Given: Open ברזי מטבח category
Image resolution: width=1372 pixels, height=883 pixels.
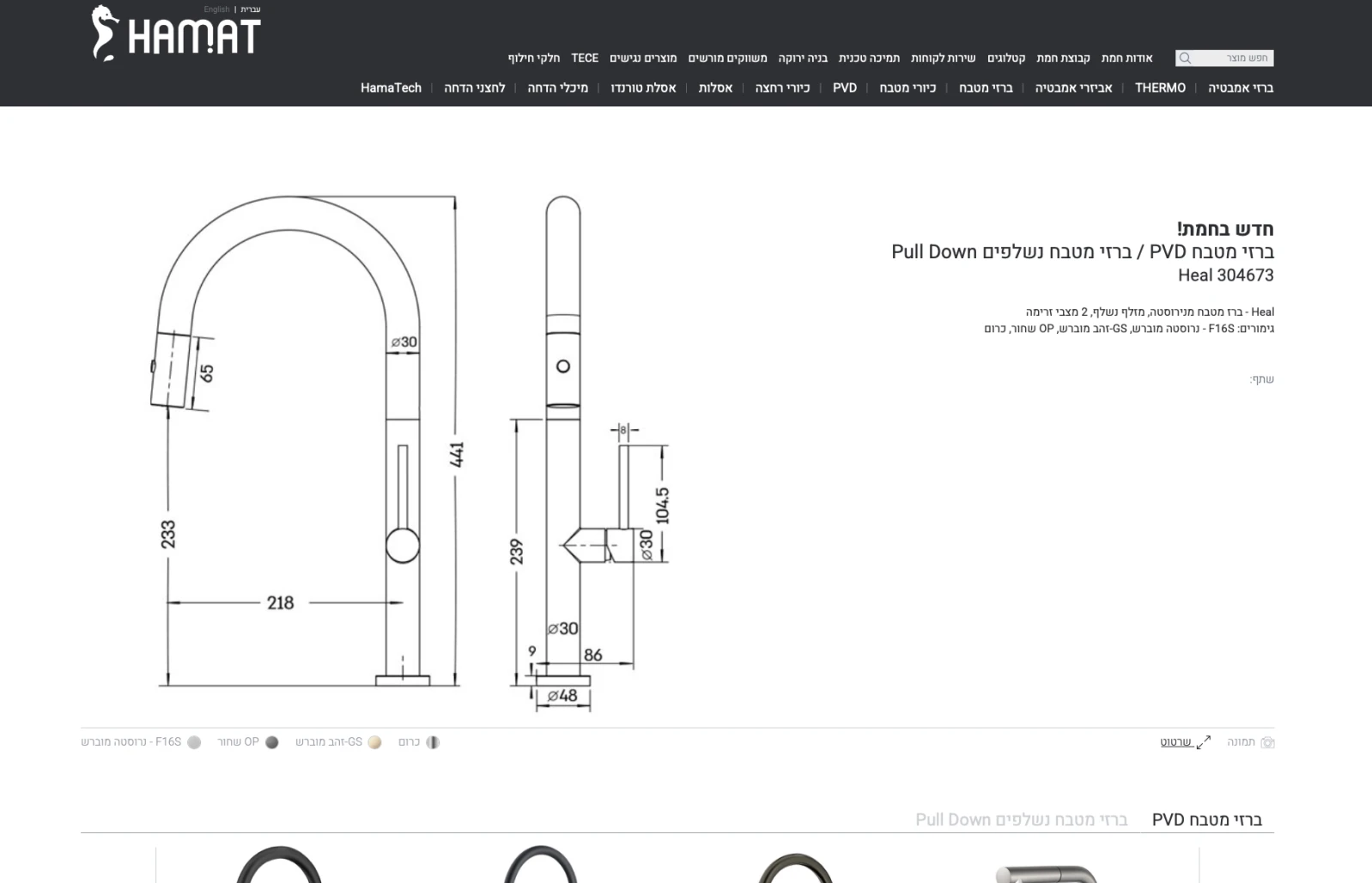Looking at the screenshot, I should pyautogui.click(x=986, y=88).
